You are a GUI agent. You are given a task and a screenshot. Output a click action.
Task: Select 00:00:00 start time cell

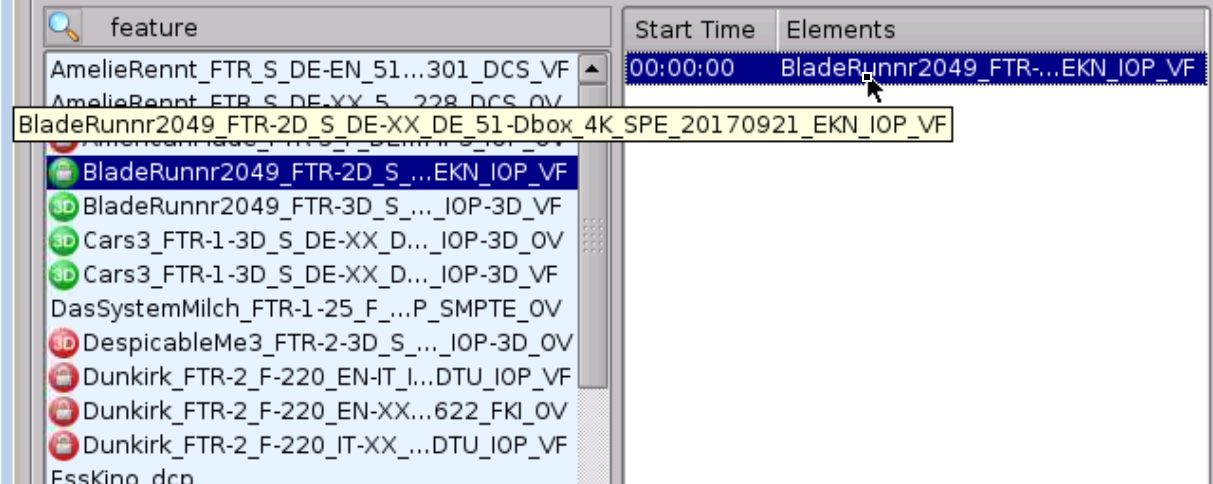tap(682, 68)
